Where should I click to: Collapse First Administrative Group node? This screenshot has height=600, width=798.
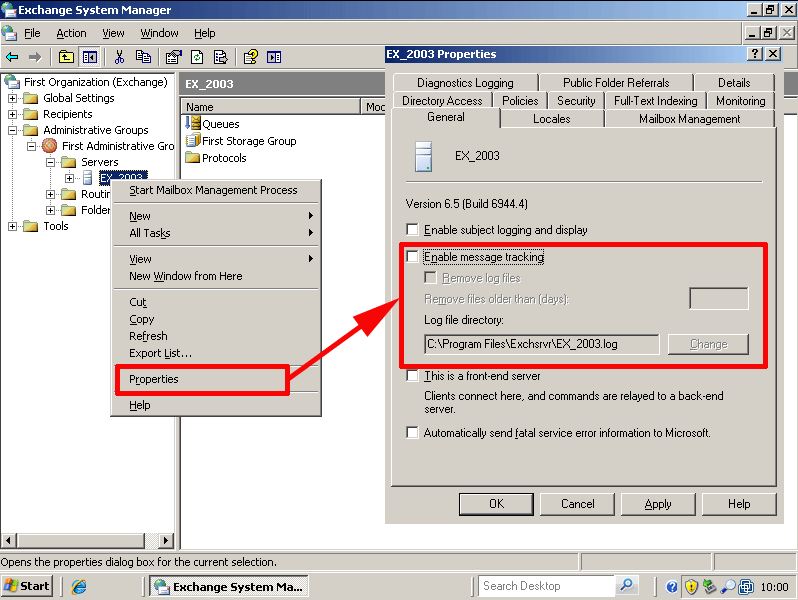[x=31, y=147]
